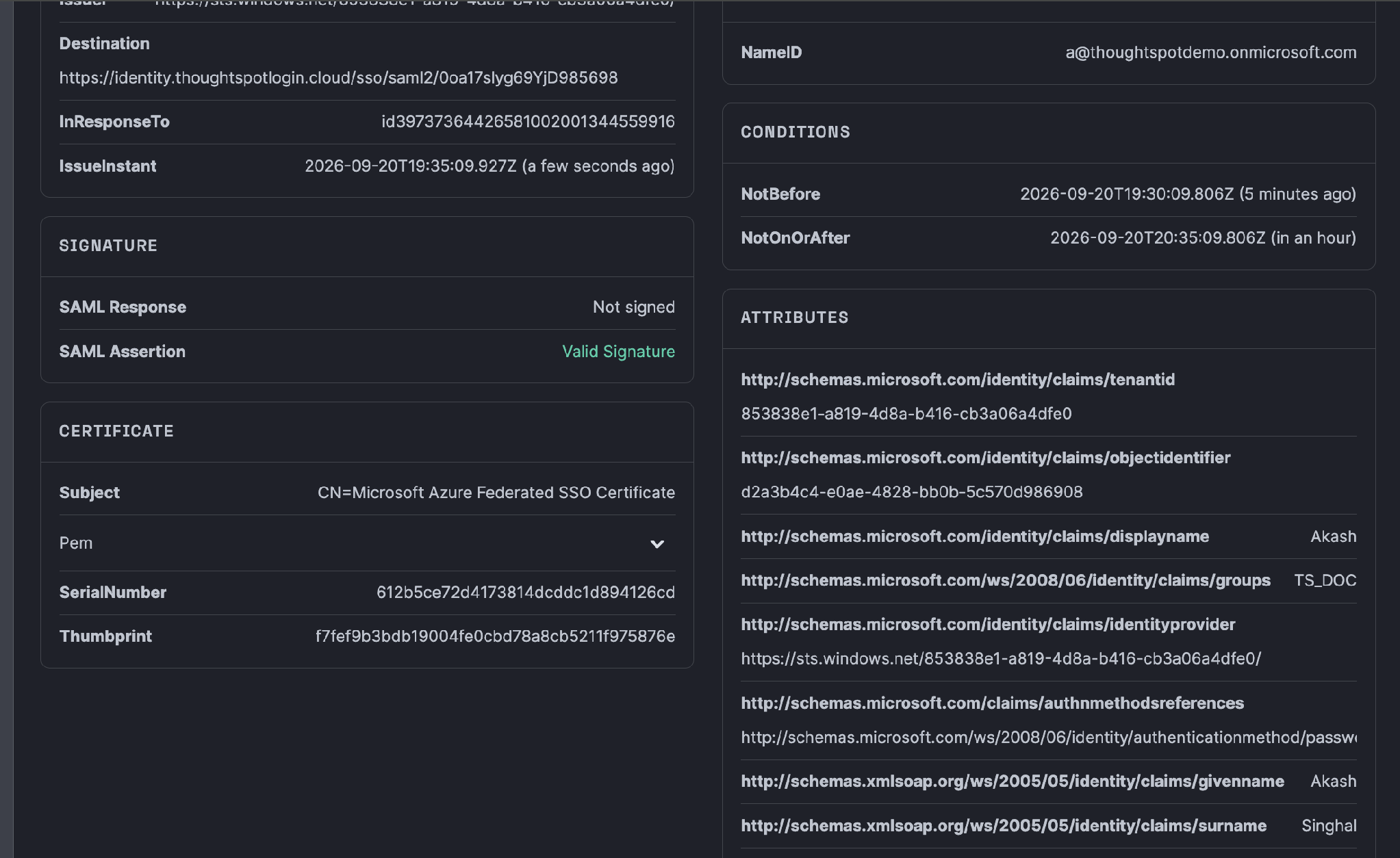Select the SerialNumber value 612b5ce72d…
Screen dimensions: 1400x858
click(x=526, y=593)
